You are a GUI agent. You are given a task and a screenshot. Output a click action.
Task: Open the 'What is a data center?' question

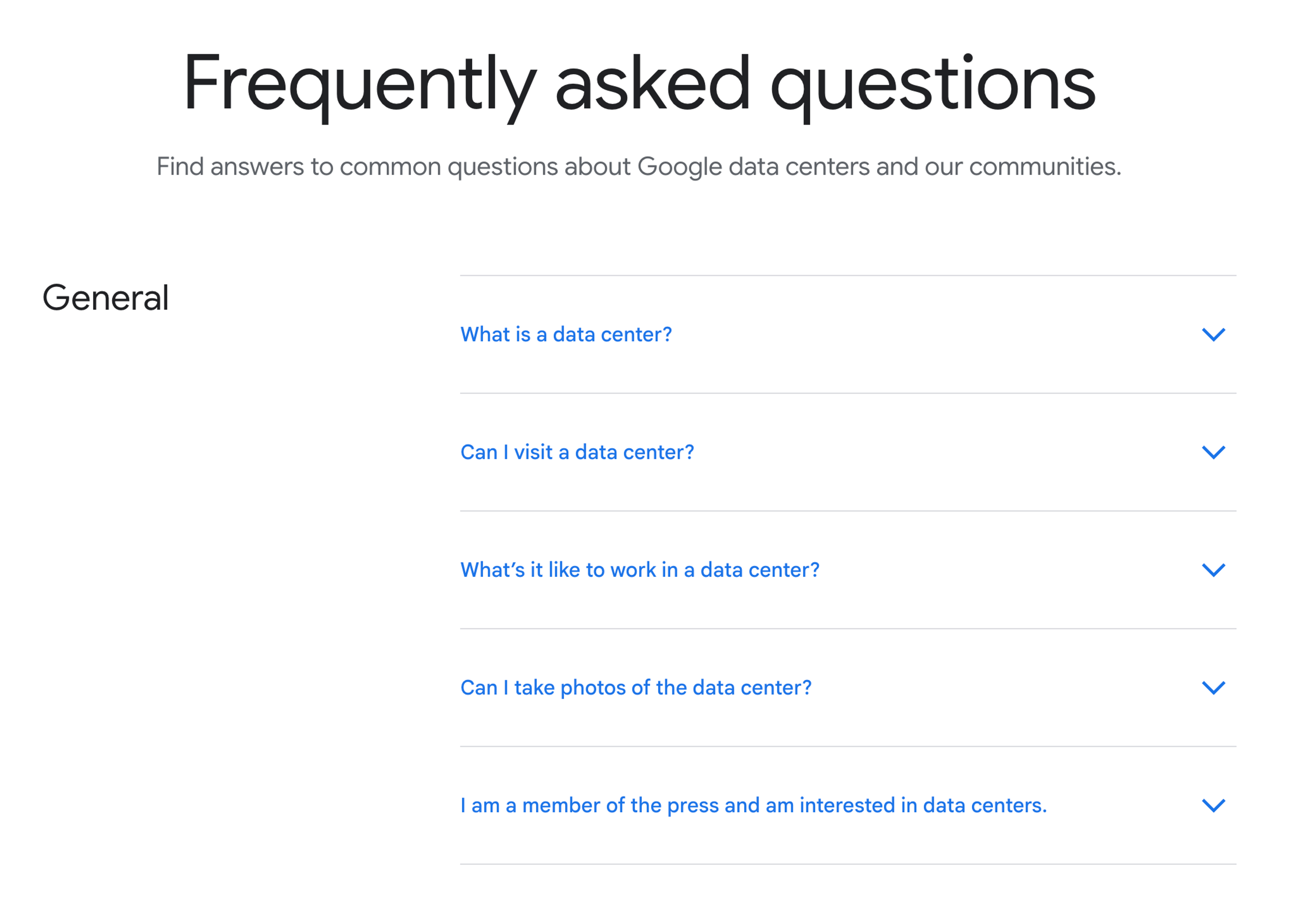[565, 335]
